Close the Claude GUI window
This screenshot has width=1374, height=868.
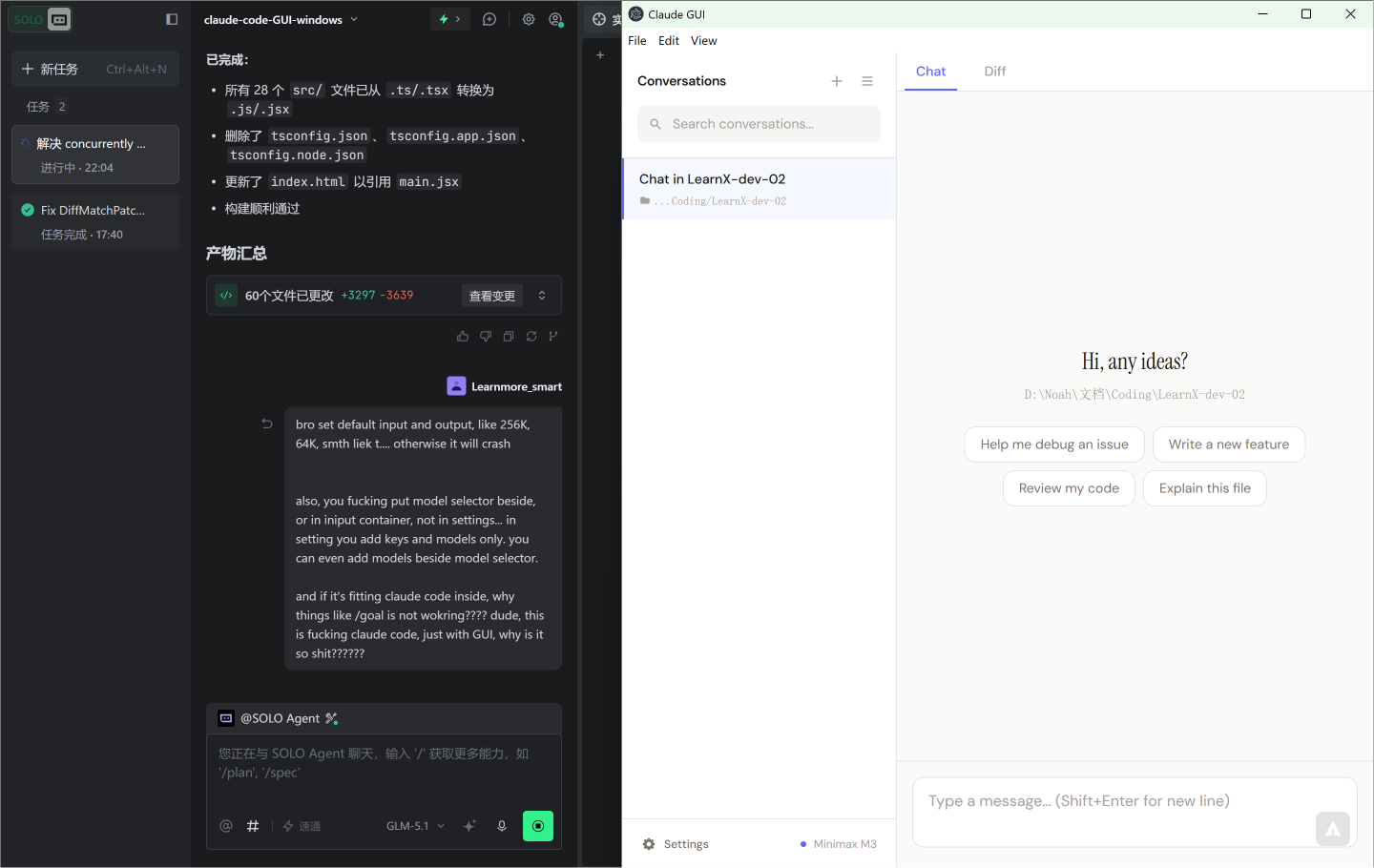click(1350, 14)
